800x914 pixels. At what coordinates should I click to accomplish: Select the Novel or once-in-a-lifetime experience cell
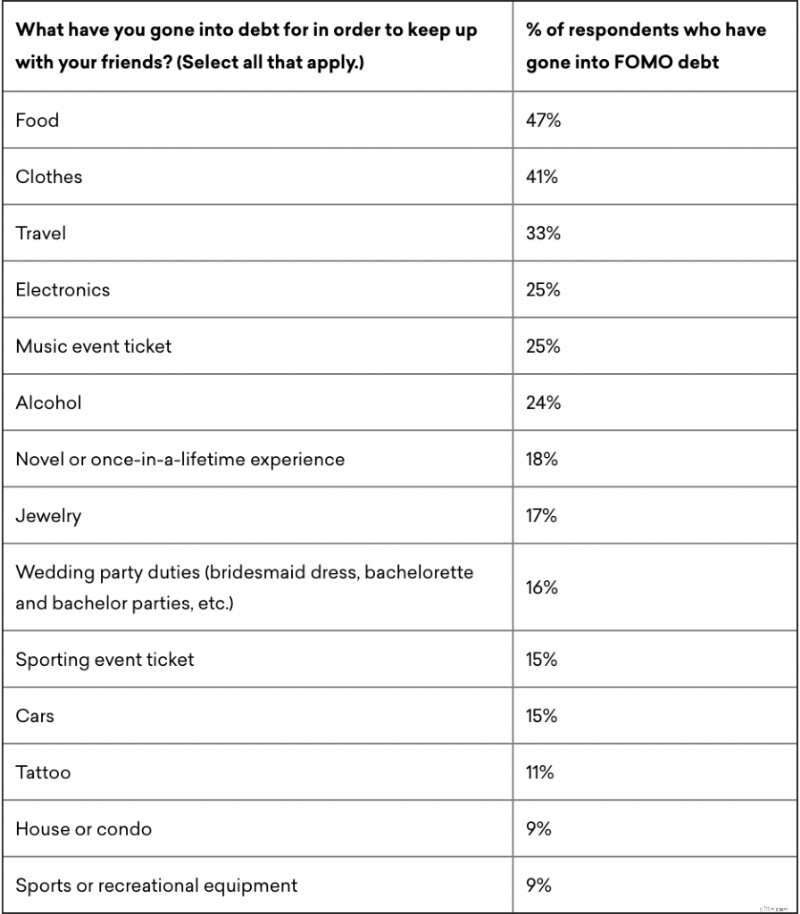pos(180,459)
